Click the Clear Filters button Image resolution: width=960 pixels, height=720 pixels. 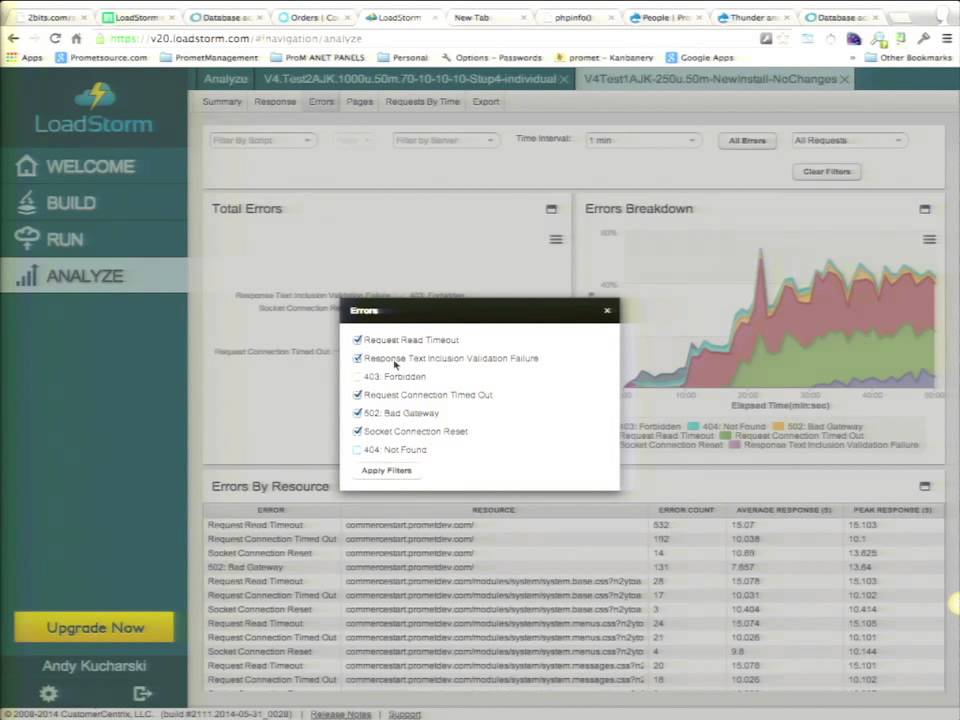pyautogui.click(x=827, y=171)
